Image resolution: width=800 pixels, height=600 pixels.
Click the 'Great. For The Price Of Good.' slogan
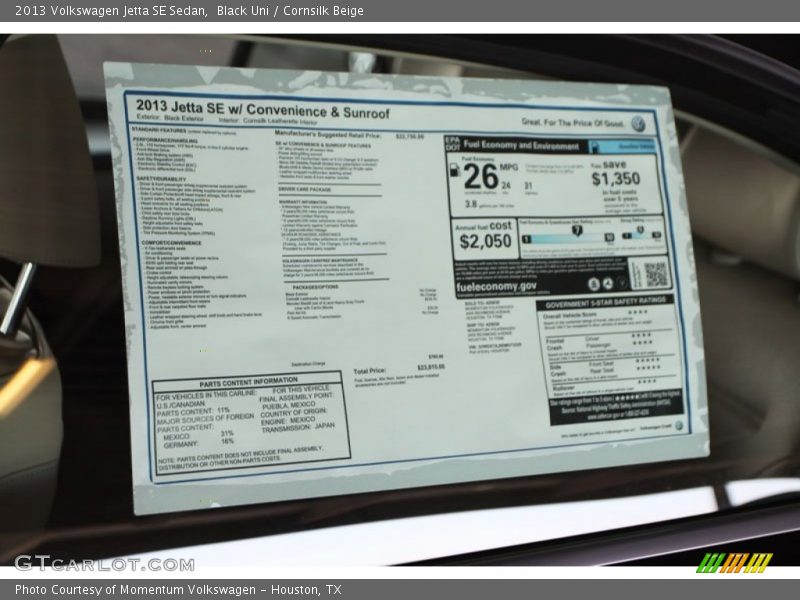[572, 122]
